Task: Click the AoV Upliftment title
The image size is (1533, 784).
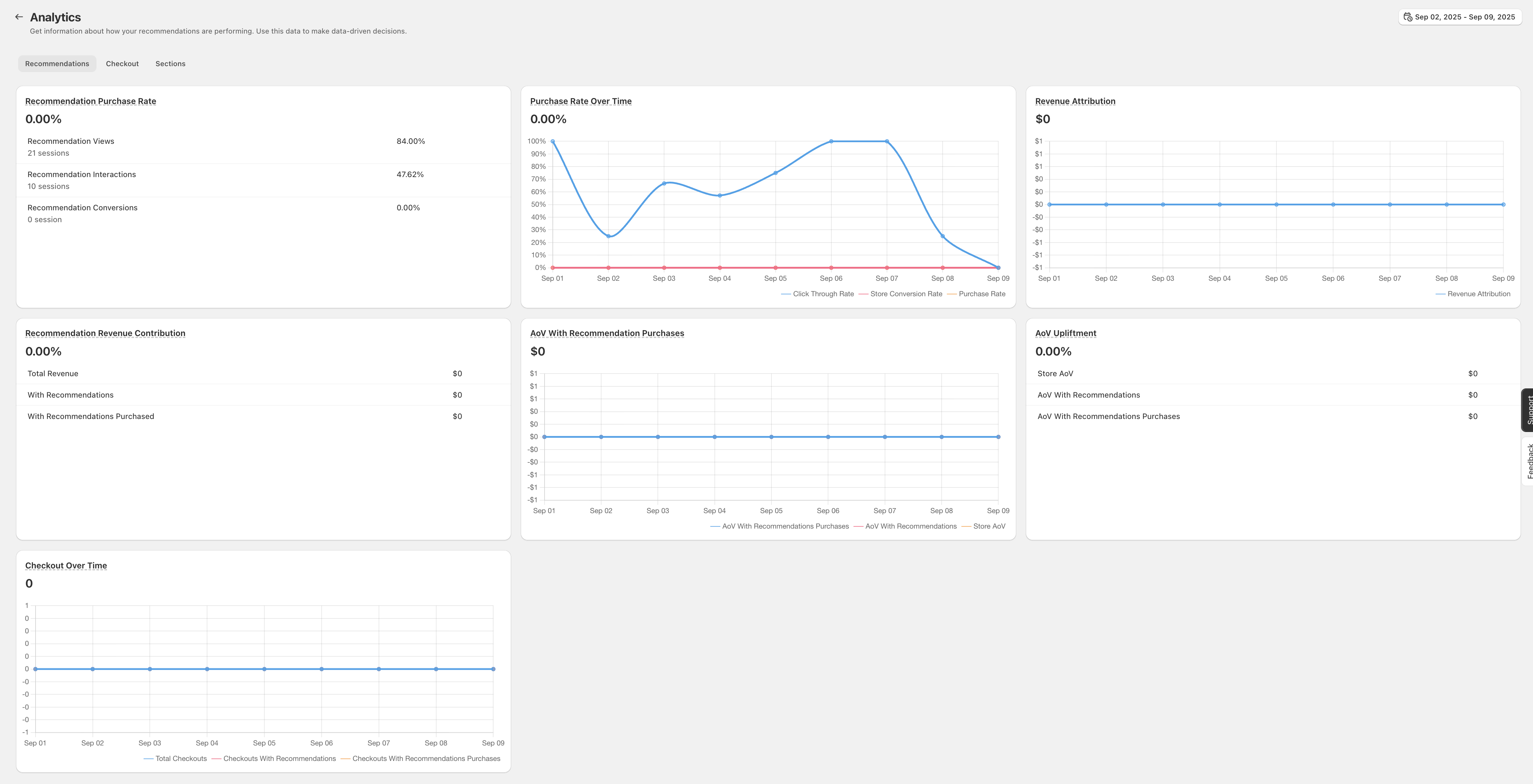Action: [1065, 333]
